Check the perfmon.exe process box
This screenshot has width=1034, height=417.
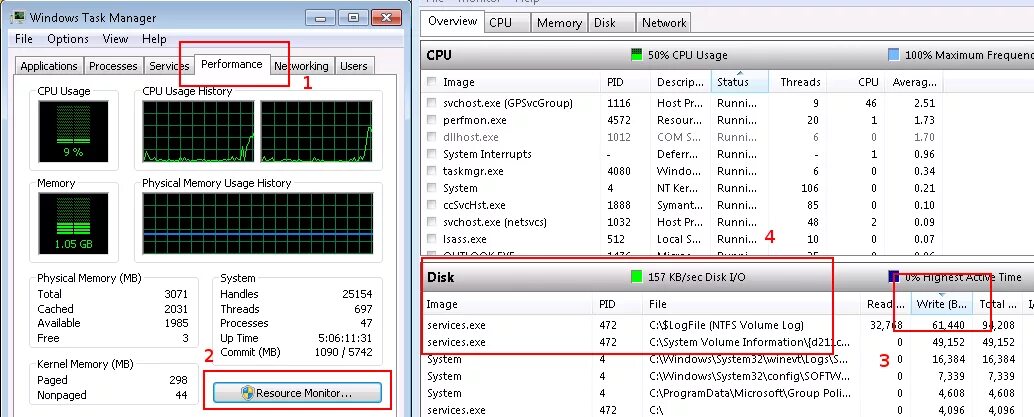(431, 120)
